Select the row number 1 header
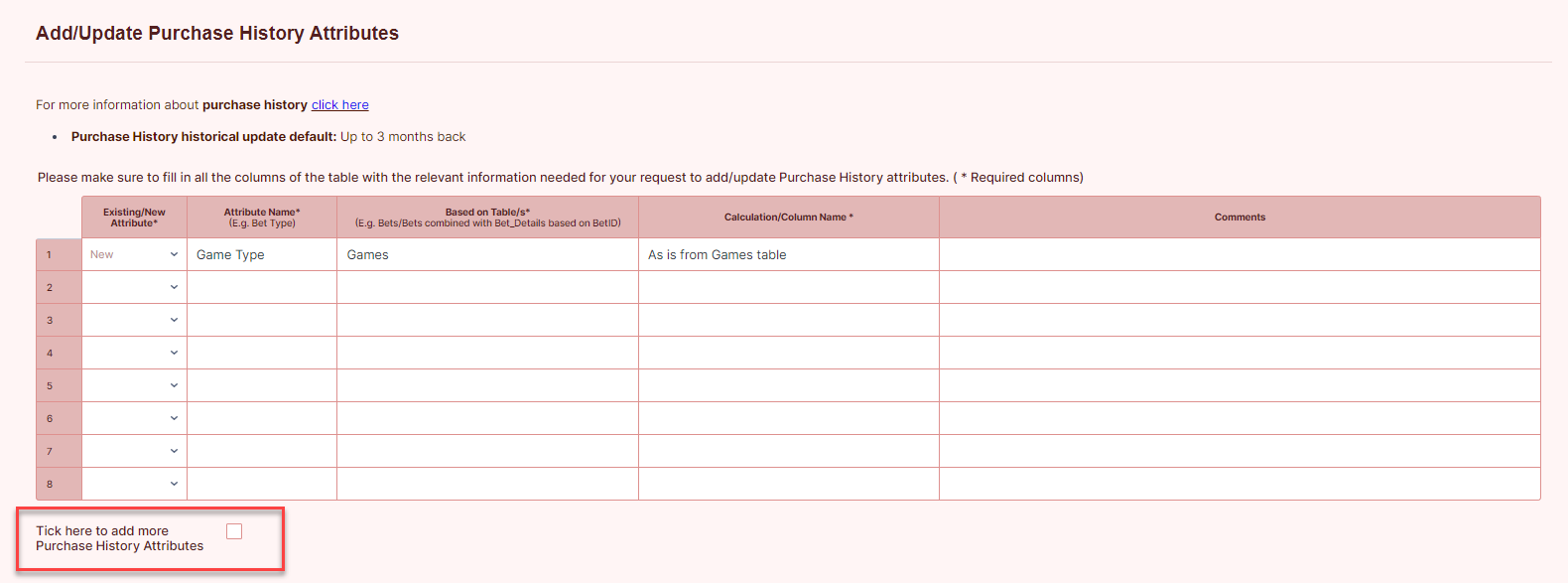 pos(59,254)
